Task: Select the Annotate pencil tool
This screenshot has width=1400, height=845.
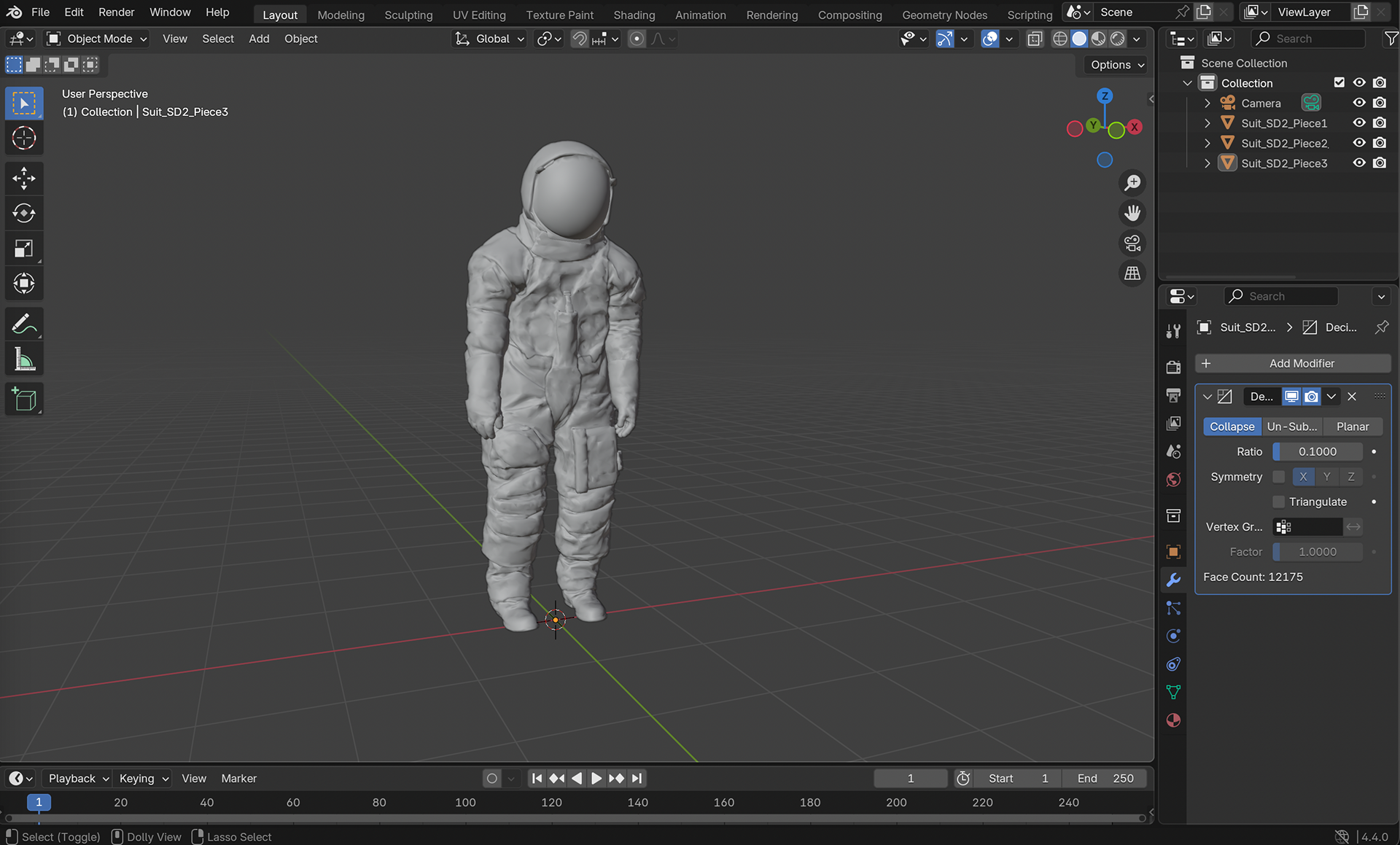Action: pos(24,324)
